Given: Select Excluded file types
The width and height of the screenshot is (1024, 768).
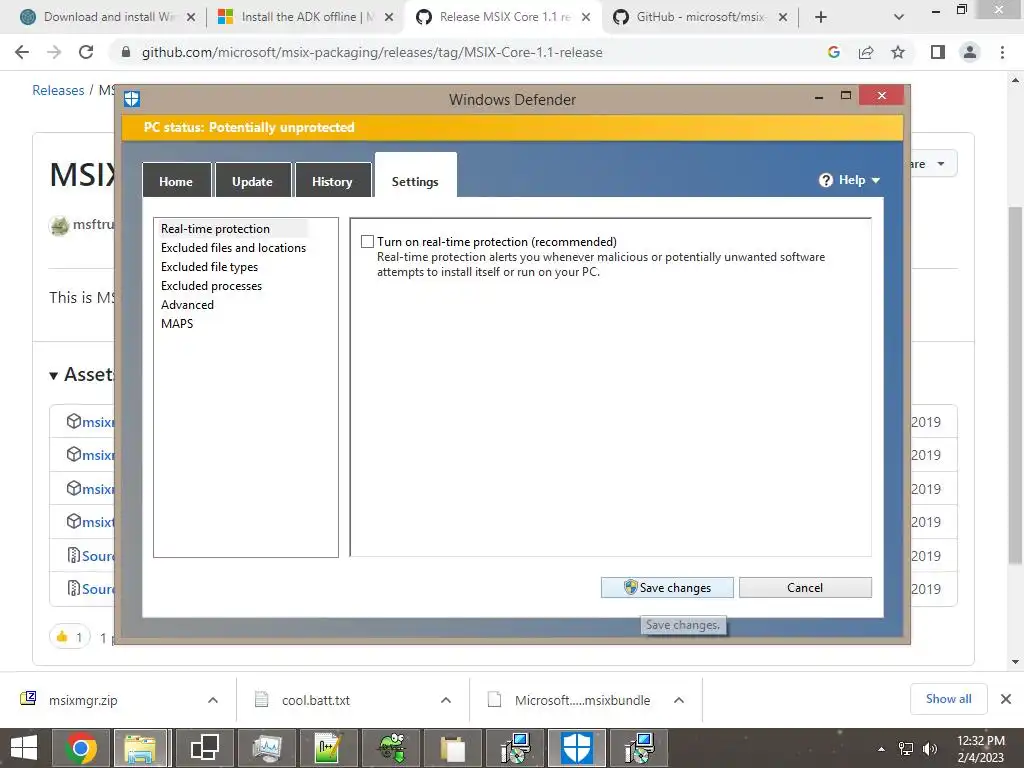Looking at the screenshot, I should (x=209, y=266).
